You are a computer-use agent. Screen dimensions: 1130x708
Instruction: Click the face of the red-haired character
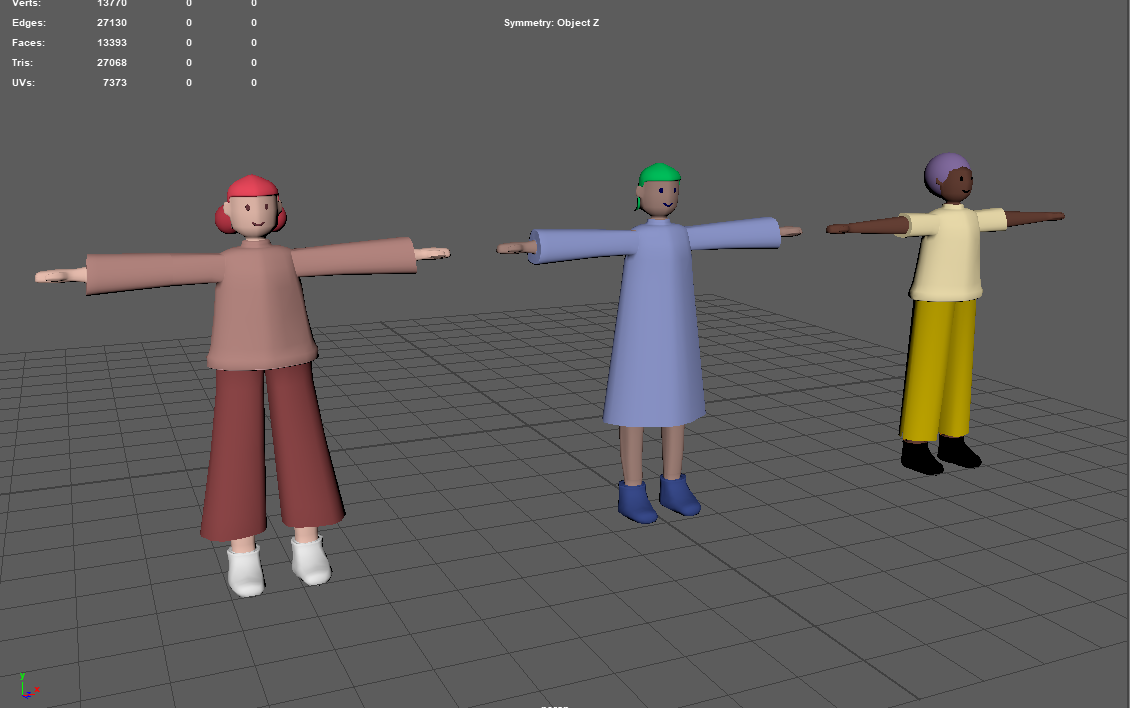point(254,215)
